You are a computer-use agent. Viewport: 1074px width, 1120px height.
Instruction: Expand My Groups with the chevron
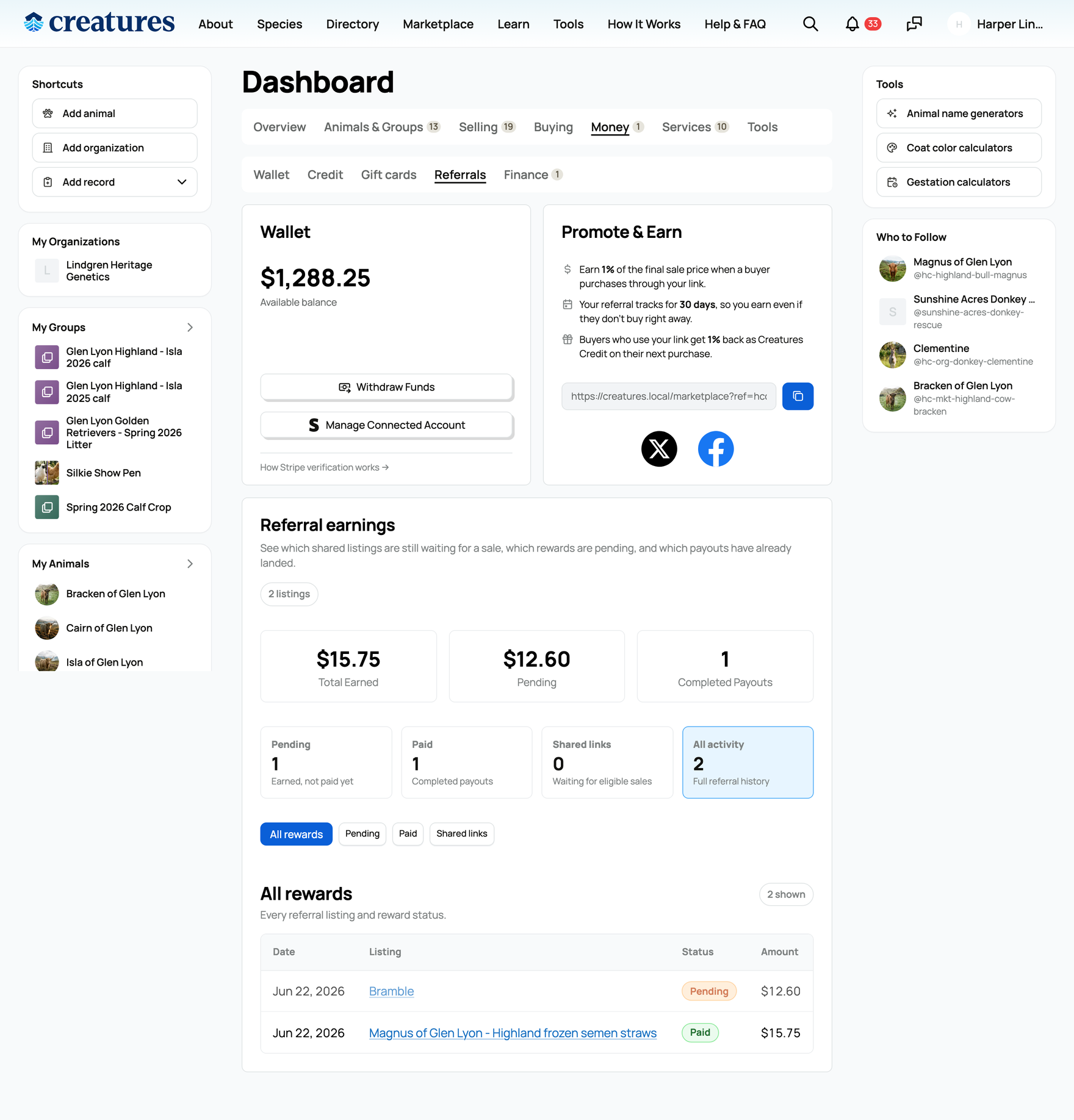point(190,328)
